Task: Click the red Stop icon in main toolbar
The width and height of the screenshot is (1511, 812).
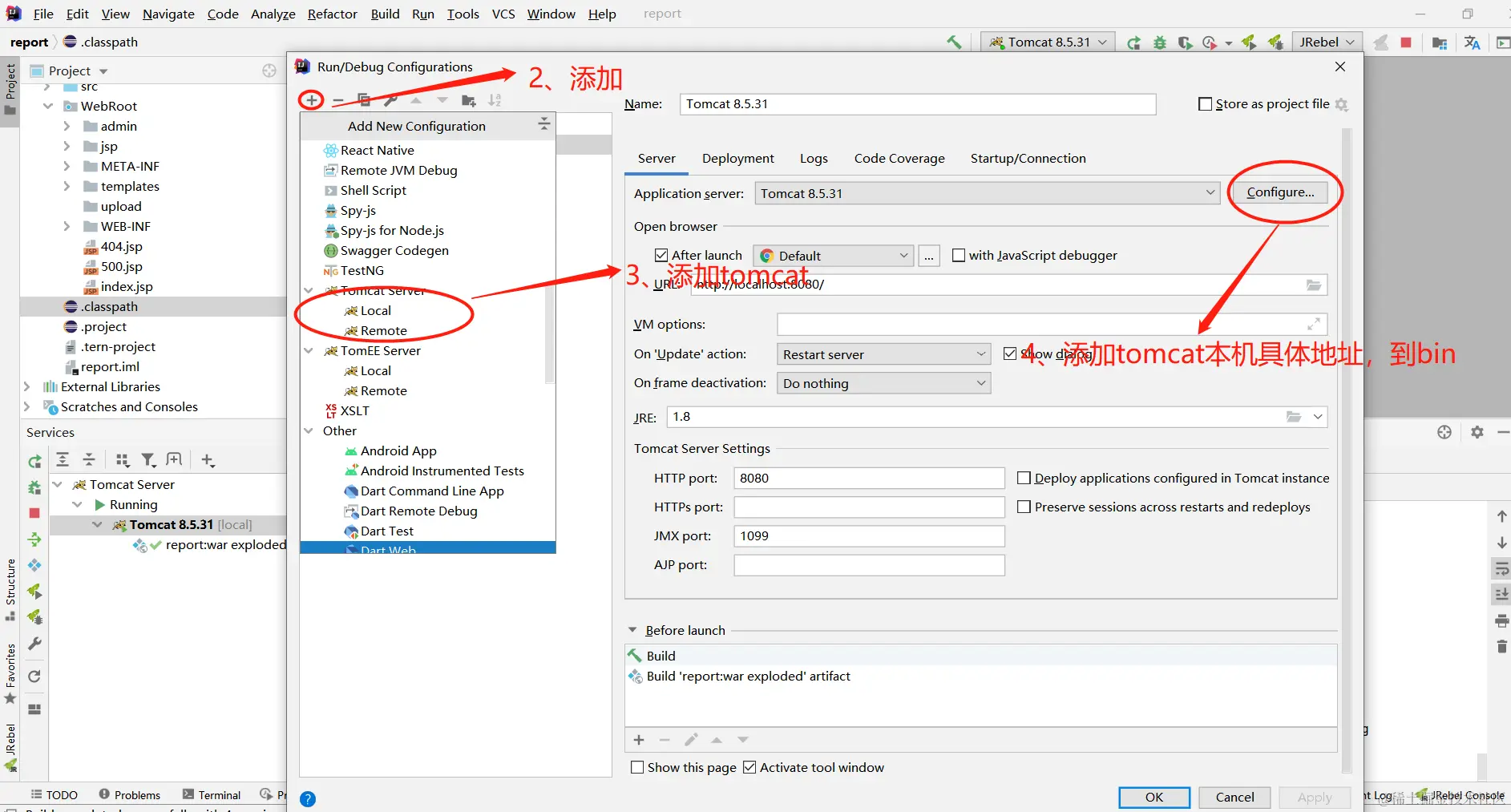Action: tap(1406, 42)
